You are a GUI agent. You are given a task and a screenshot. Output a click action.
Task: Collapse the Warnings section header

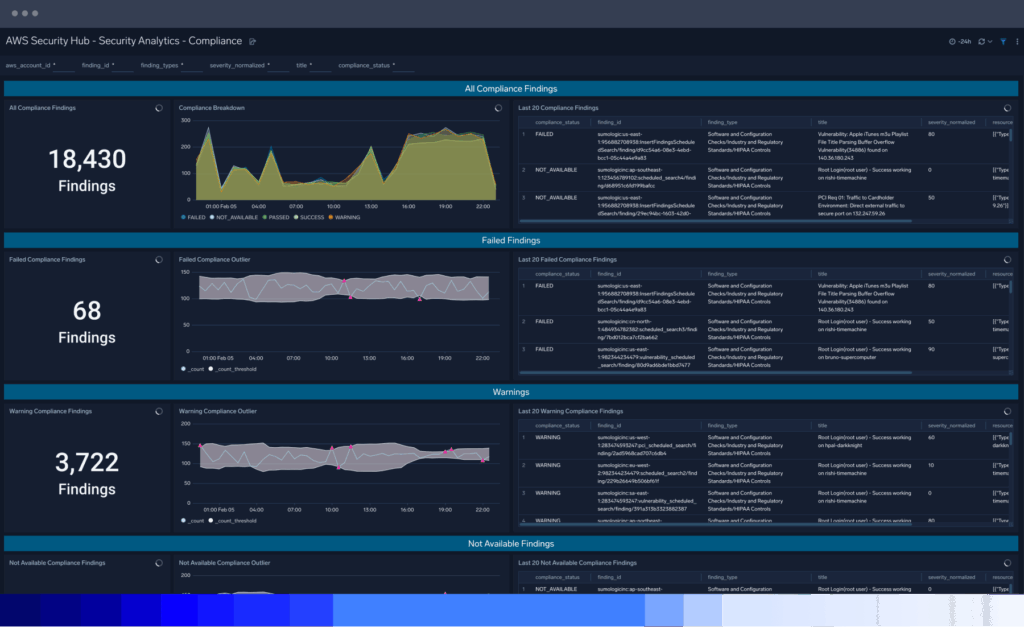(x=510, y=391)
